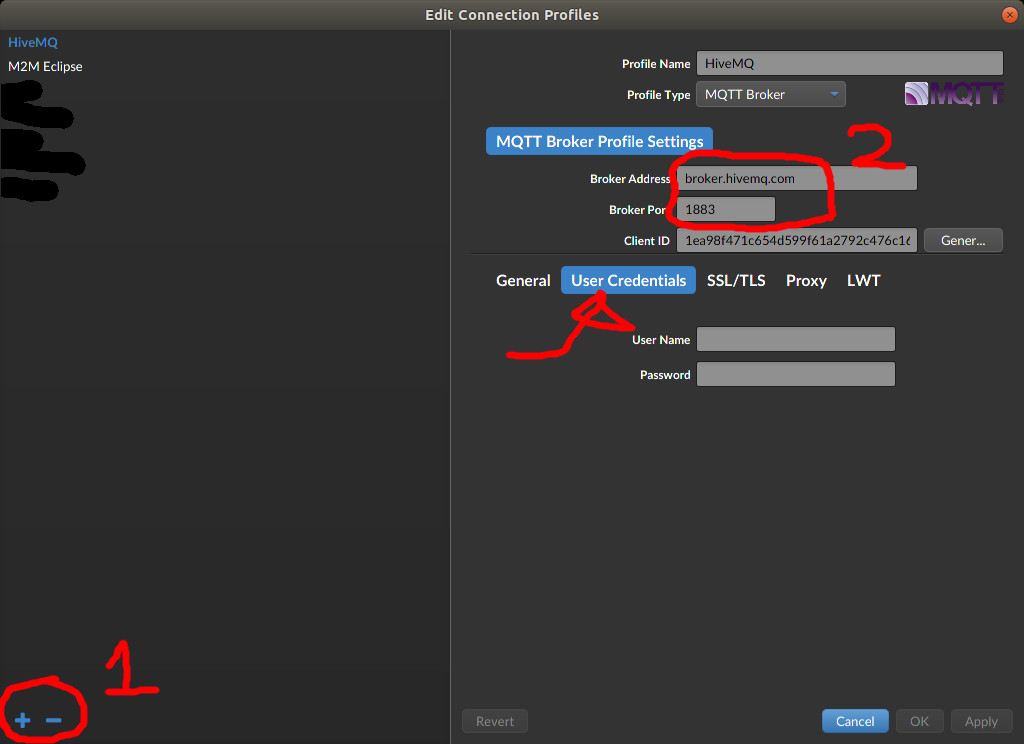Switch to the General tab
Screen dimensions: 1024x744
(x=523, y=280)
